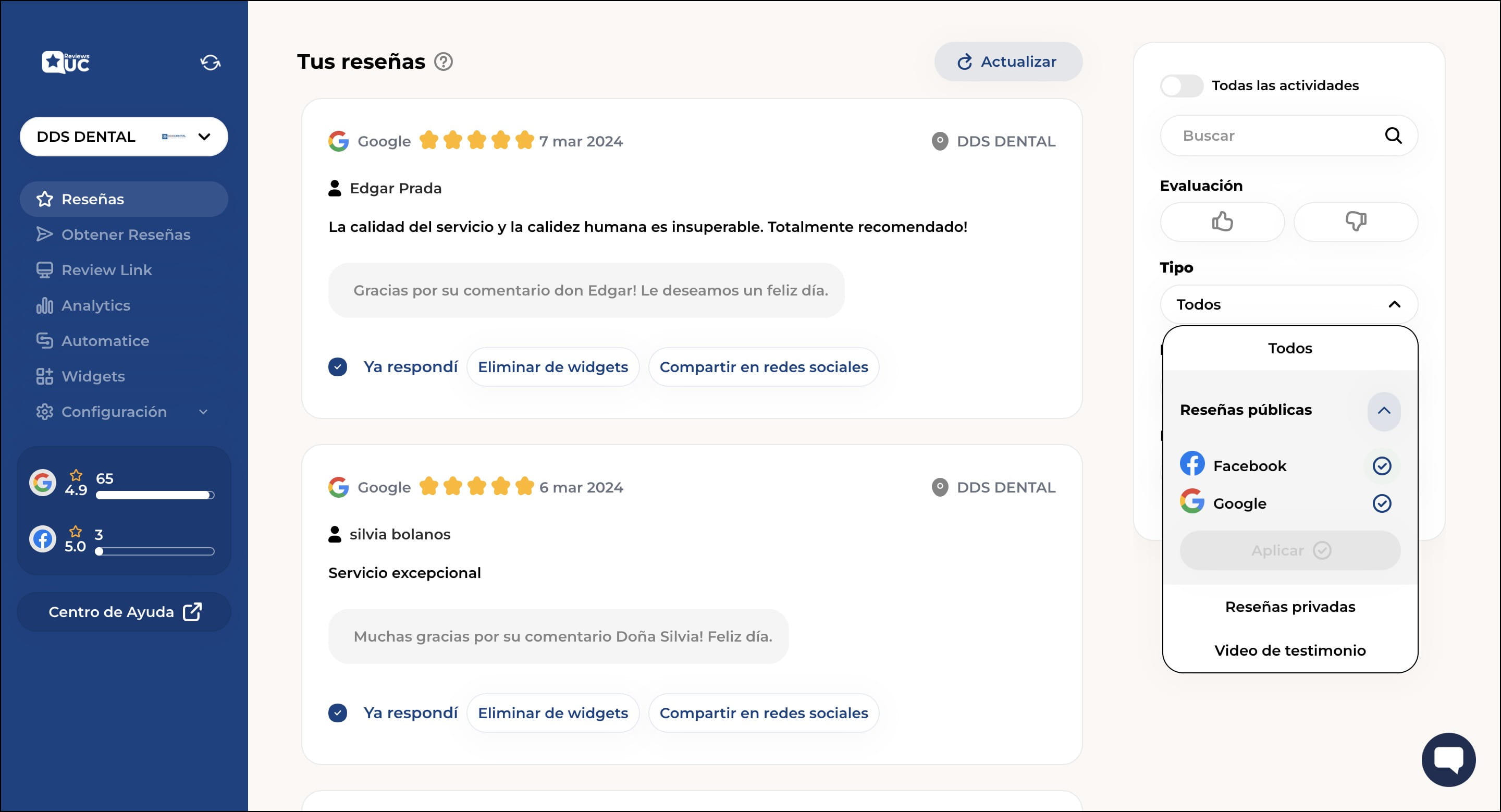Eliminar de widgets on Edgar Prada review

click(553, 367)
